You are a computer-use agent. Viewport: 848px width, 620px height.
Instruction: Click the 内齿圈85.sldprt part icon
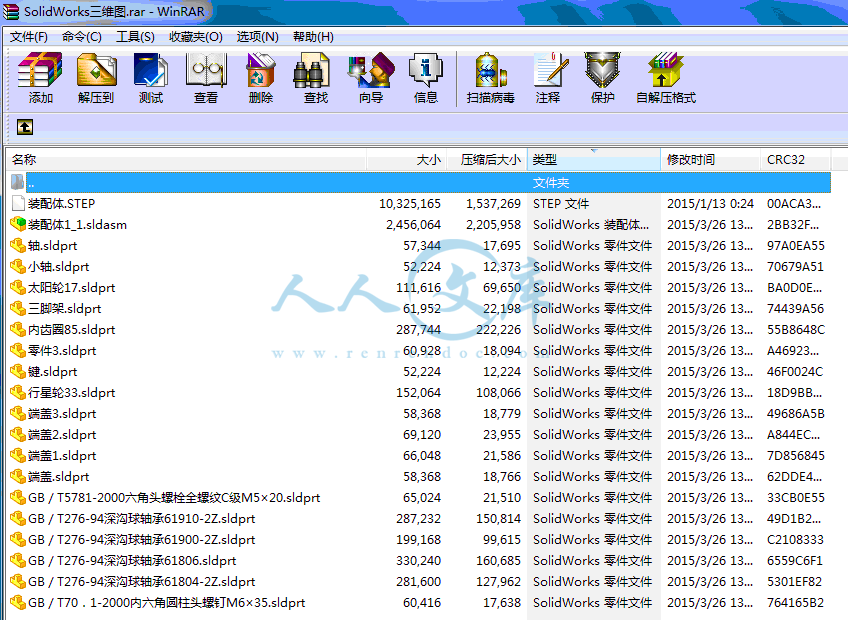[x=18, y=329]
